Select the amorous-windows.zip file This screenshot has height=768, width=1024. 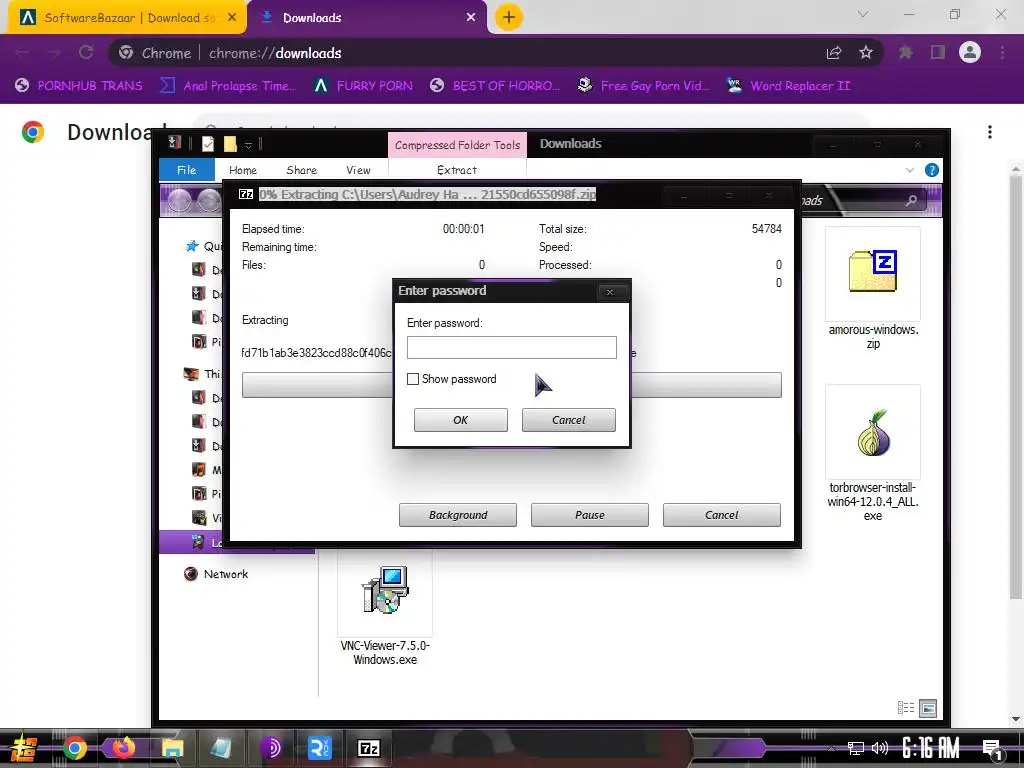(873, 289)
